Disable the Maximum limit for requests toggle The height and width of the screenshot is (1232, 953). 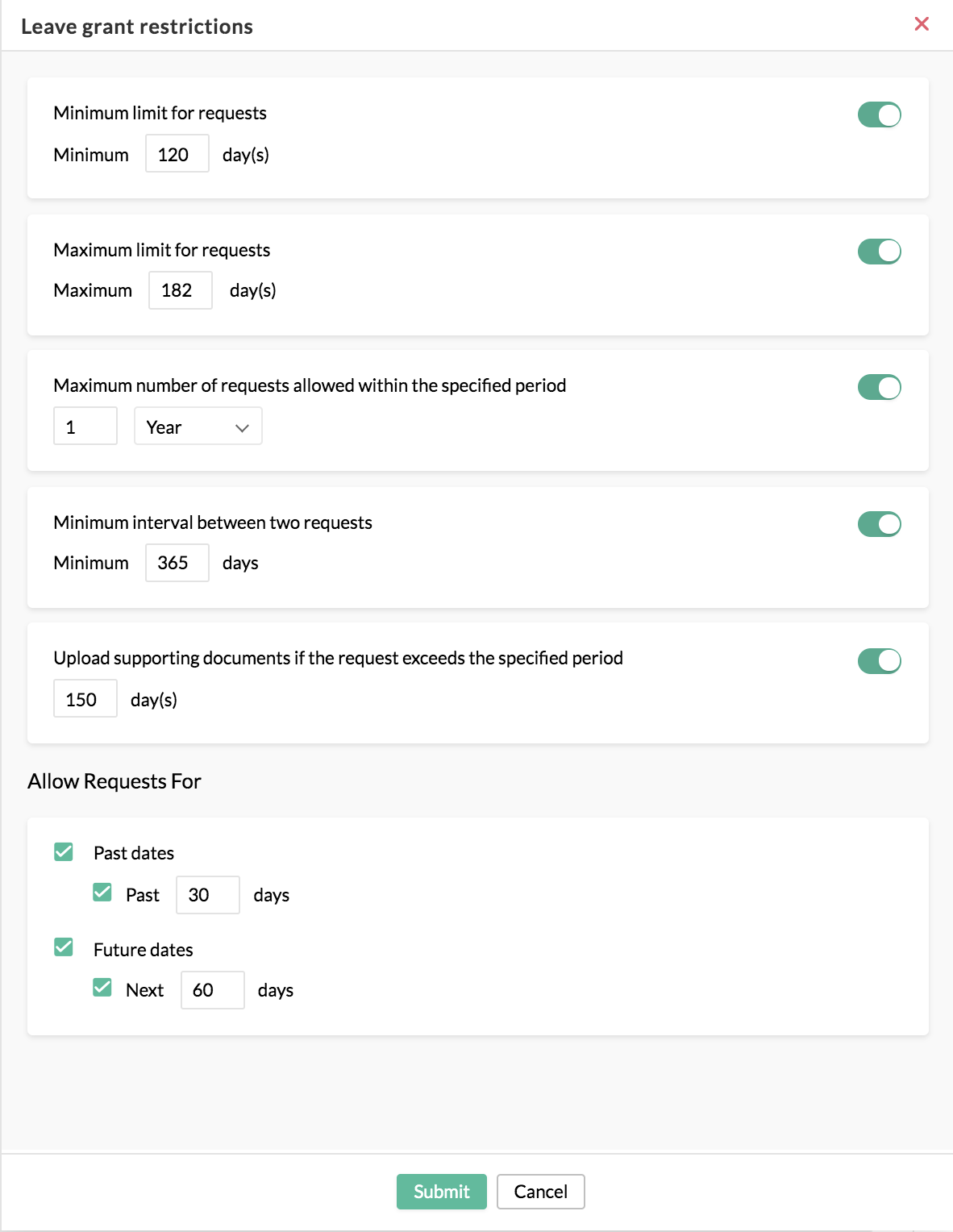tap(879, 252)
